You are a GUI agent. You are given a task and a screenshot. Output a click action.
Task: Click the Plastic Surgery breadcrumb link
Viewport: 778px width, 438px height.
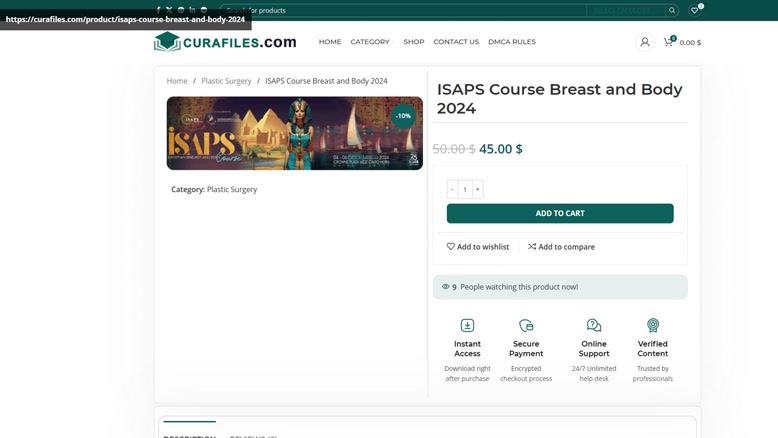(x=226, y=81)
